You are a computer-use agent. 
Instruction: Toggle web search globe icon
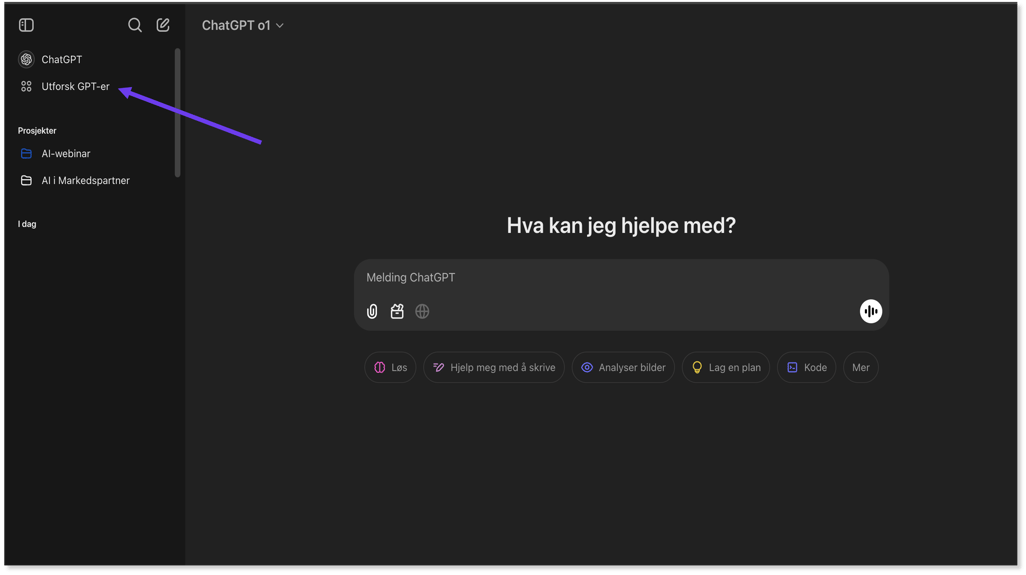(422, 311)
